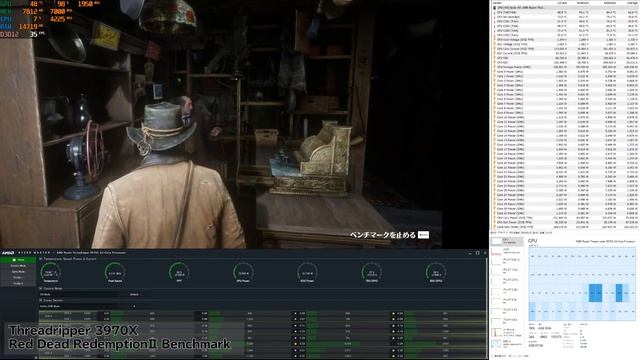
Task: Click the Temperature gauge in Ryzen Master
Action: tap(51, 272)
